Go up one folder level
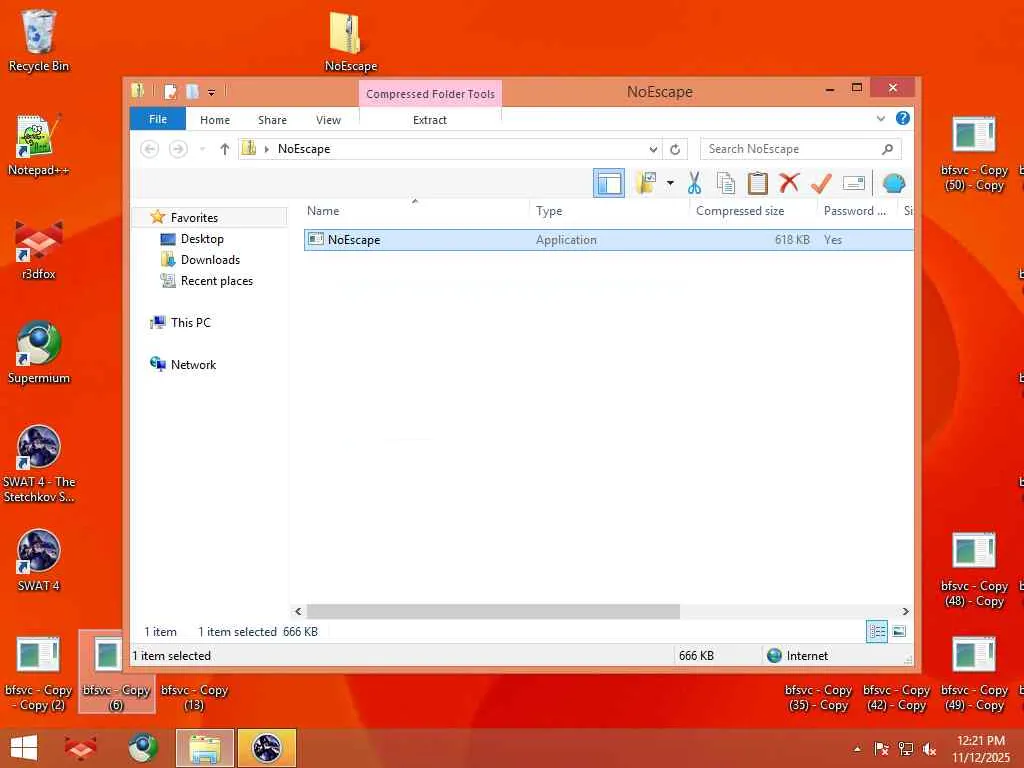 pos(225,149)
